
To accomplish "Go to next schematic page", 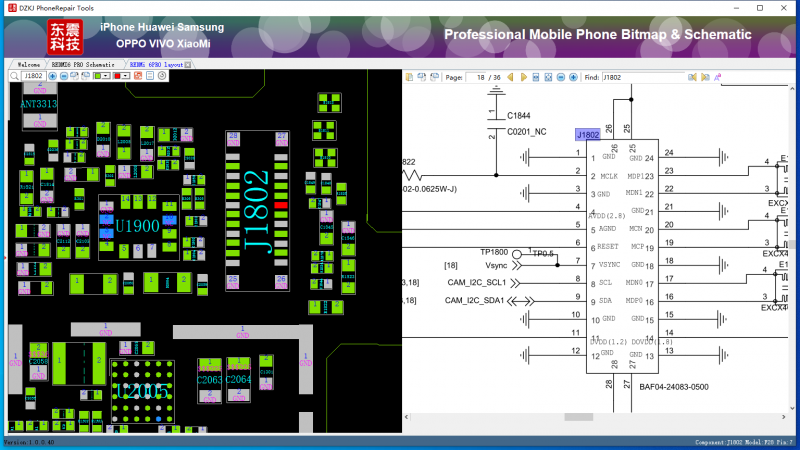I will point(523,77).
